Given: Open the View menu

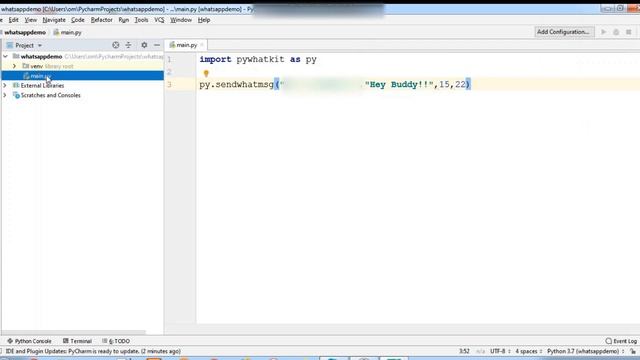Looking at the screenshot, I should coord(31,20).
